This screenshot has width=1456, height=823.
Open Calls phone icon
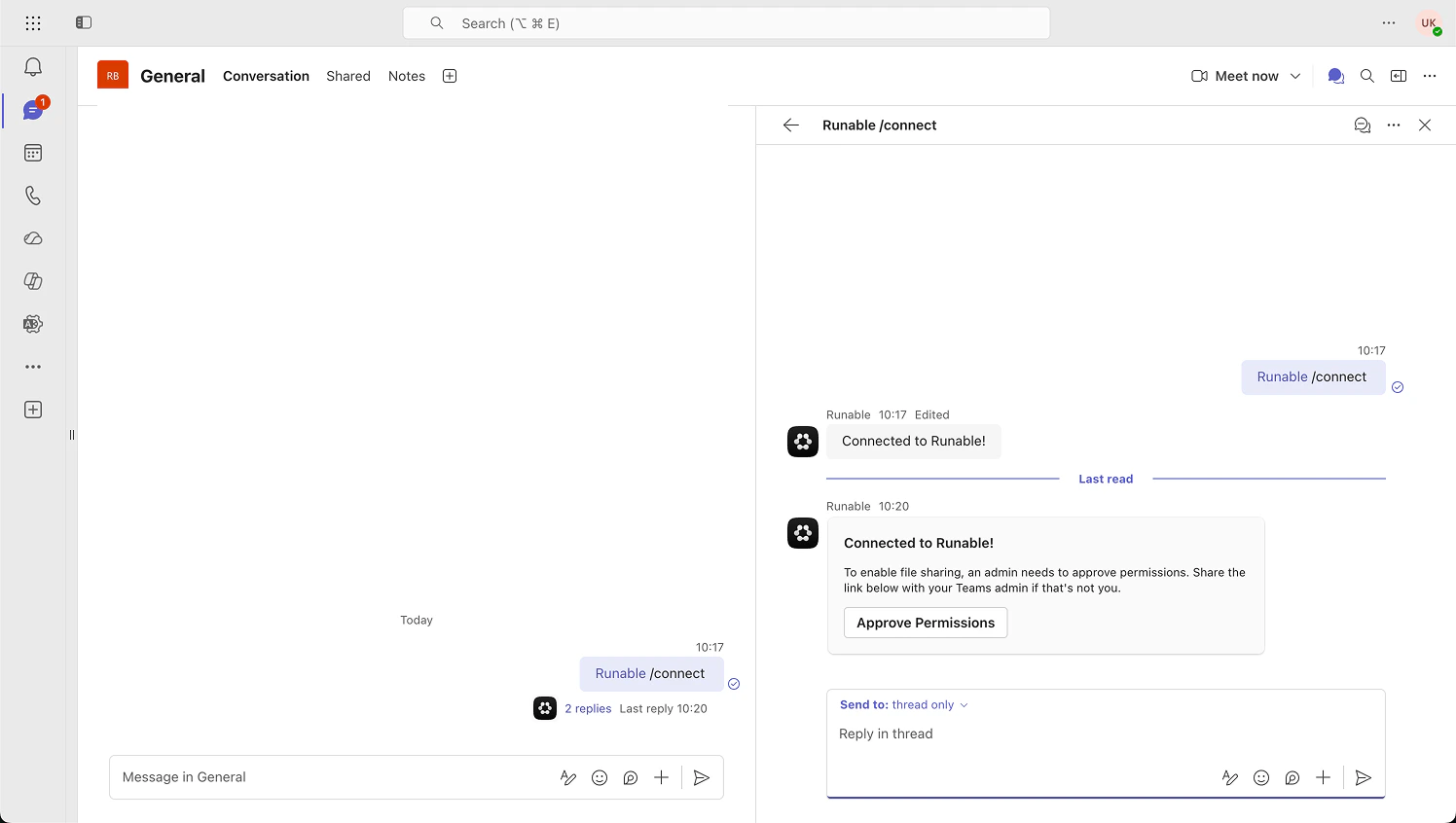click(33, 196)
